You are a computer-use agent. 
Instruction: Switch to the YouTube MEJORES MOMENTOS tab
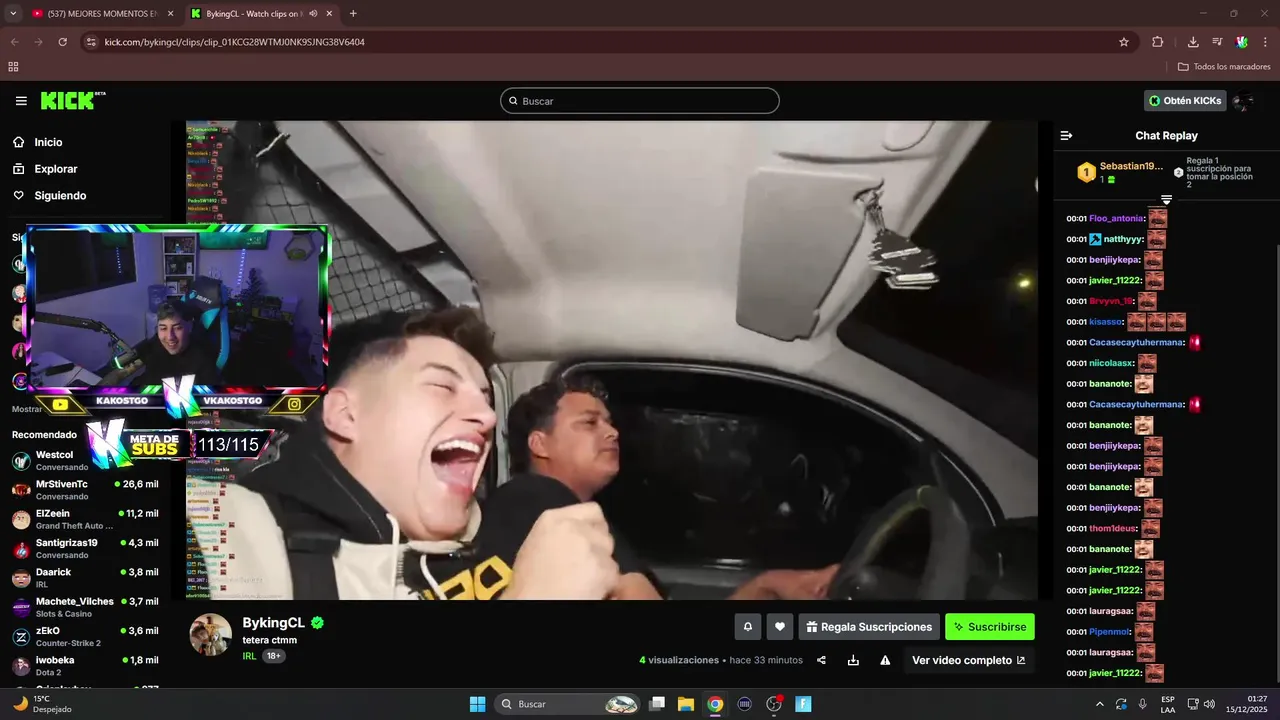tap(101, 14)
